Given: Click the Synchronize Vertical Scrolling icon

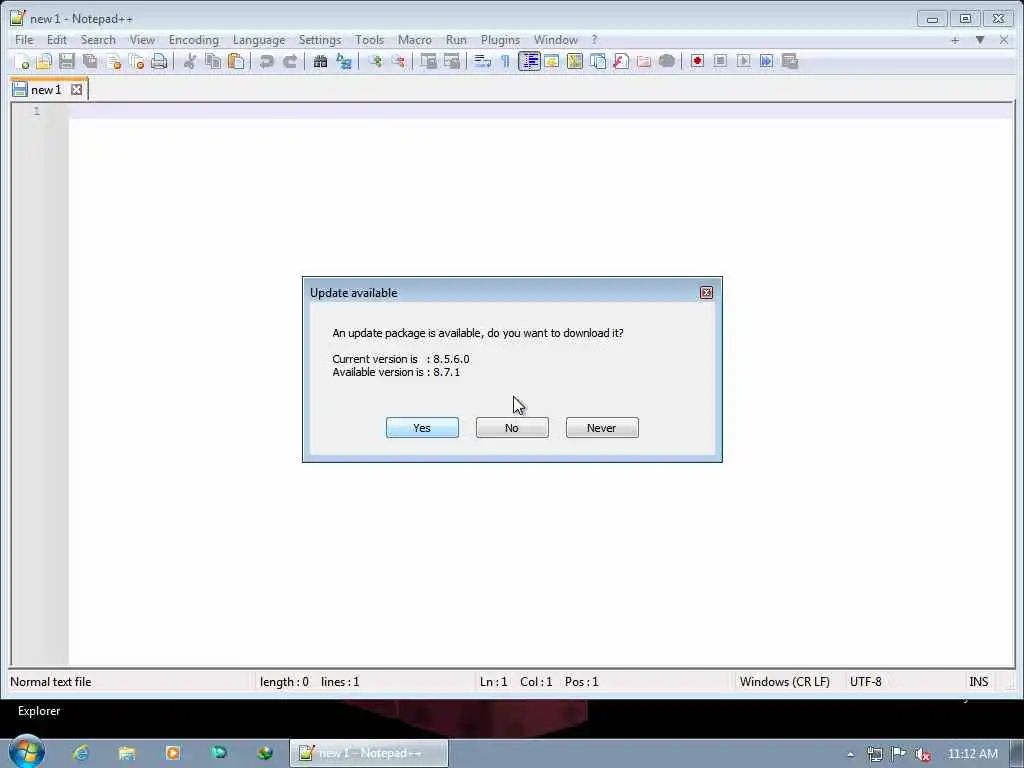Looking at the screenshot, I should point(428,61).
